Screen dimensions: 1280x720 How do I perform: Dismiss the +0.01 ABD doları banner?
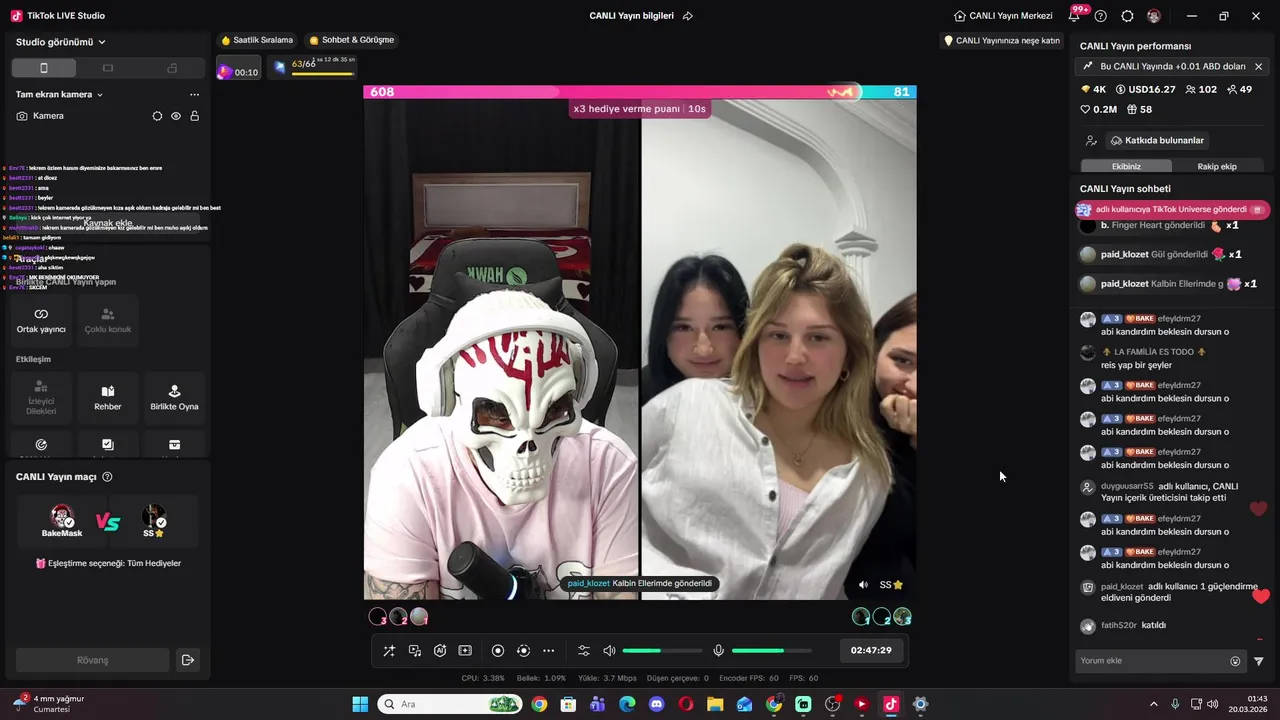[x=1258, y=66]
